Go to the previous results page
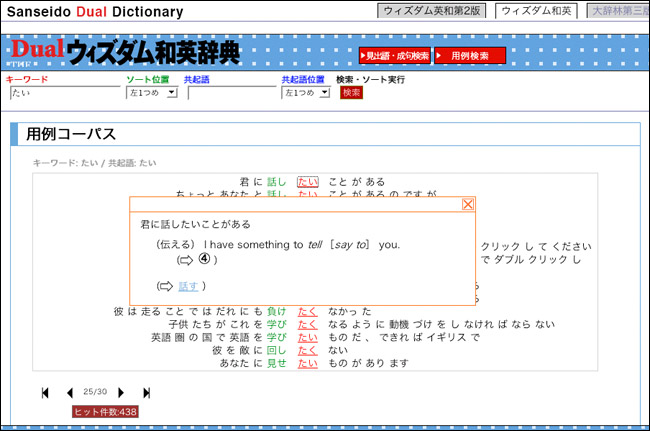Screen dimensions: 650x431 point(70,392)
